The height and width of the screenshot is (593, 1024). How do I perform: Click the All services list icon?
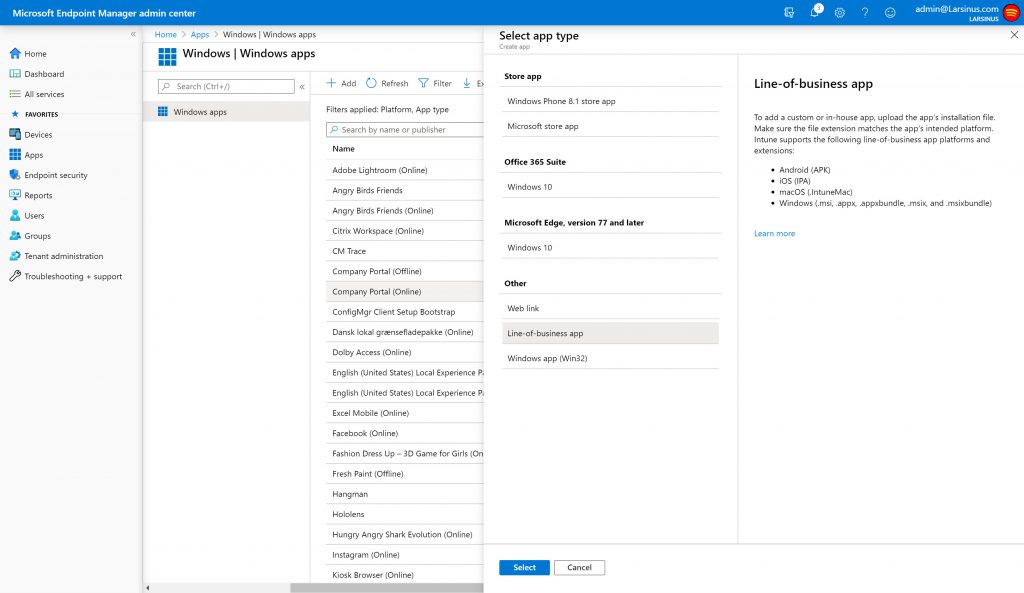click(x=15, y=94)
